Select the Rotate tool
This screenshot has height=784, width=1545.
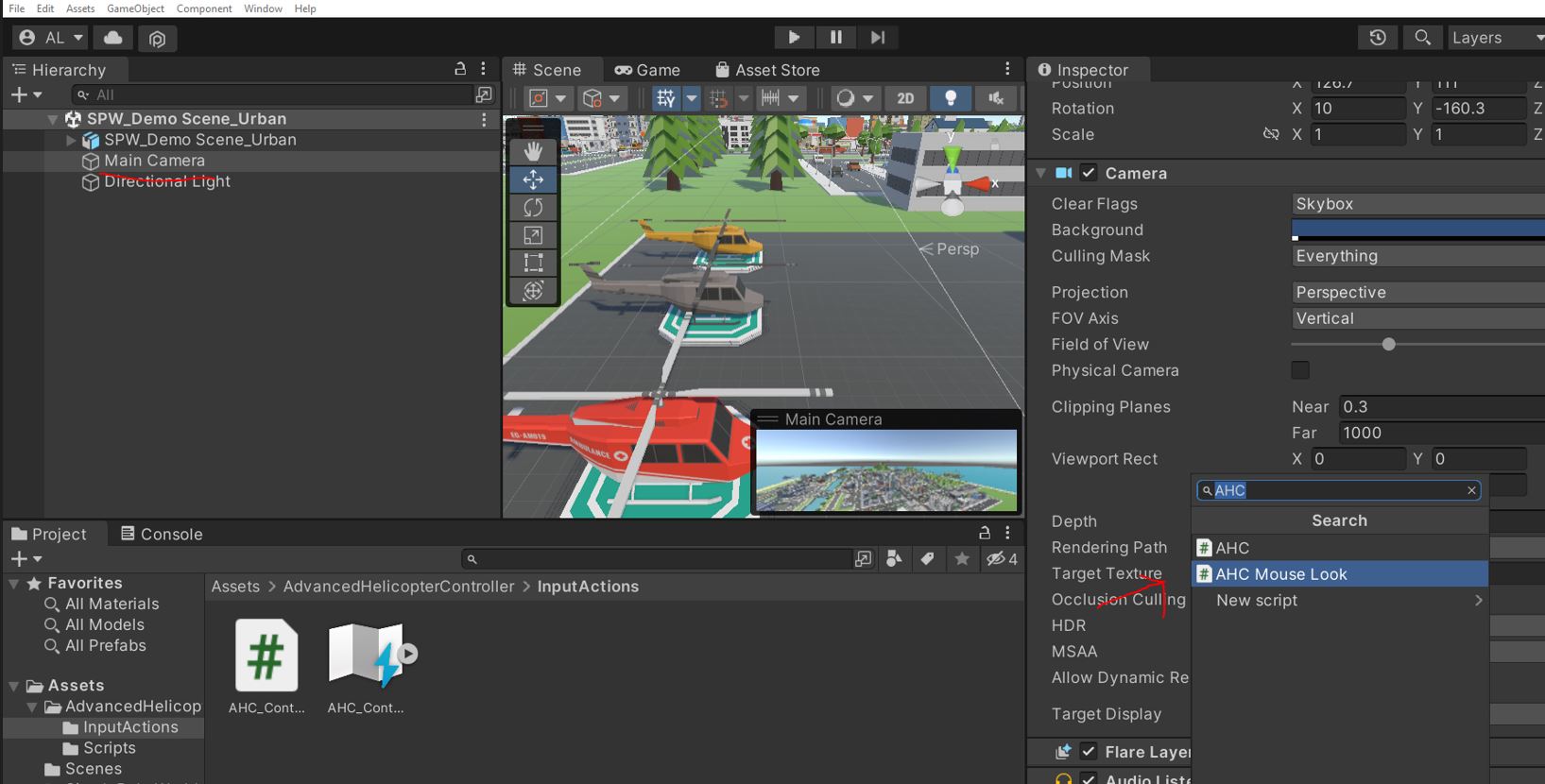click(x=533, y=207)
